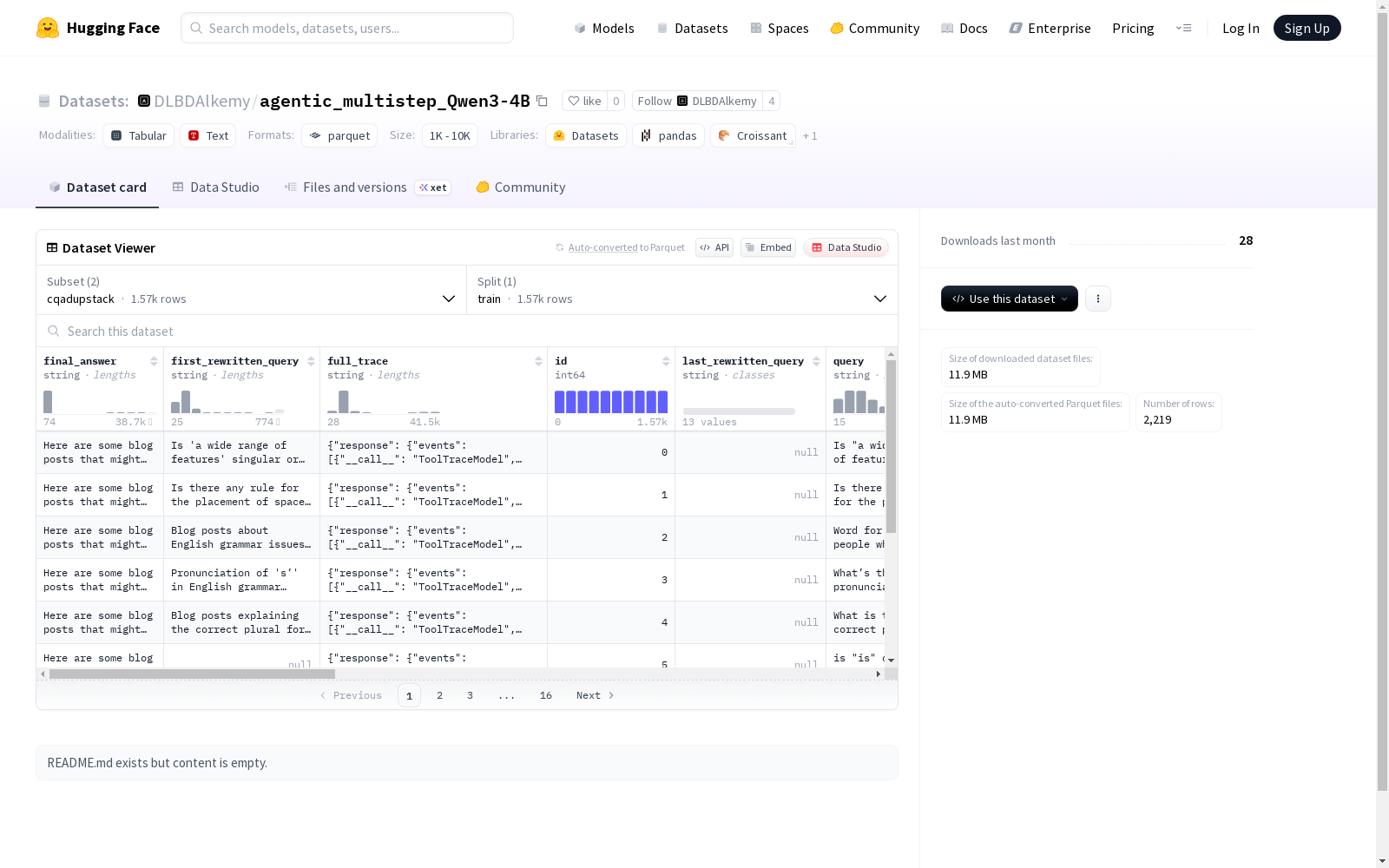
Task: Click Next page in pagination
Action: tap(596, 695)
